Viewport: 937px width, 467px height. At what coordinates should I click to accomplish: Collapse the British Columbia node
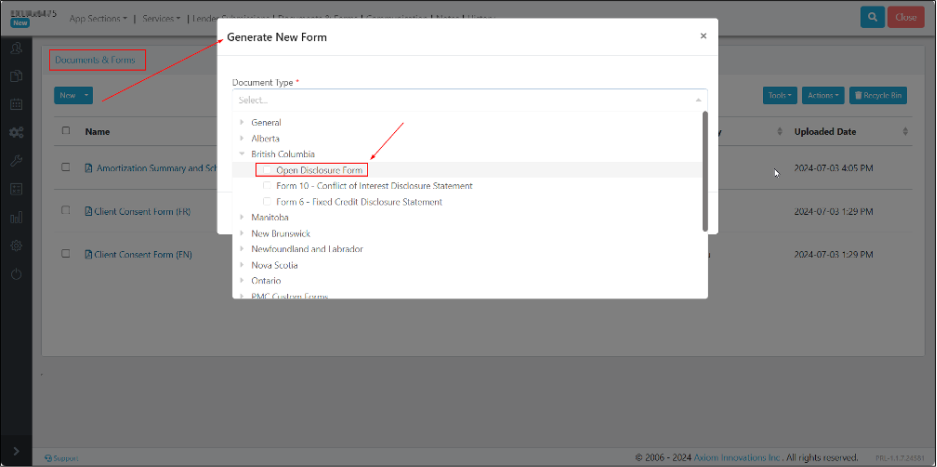pos(241,155)
